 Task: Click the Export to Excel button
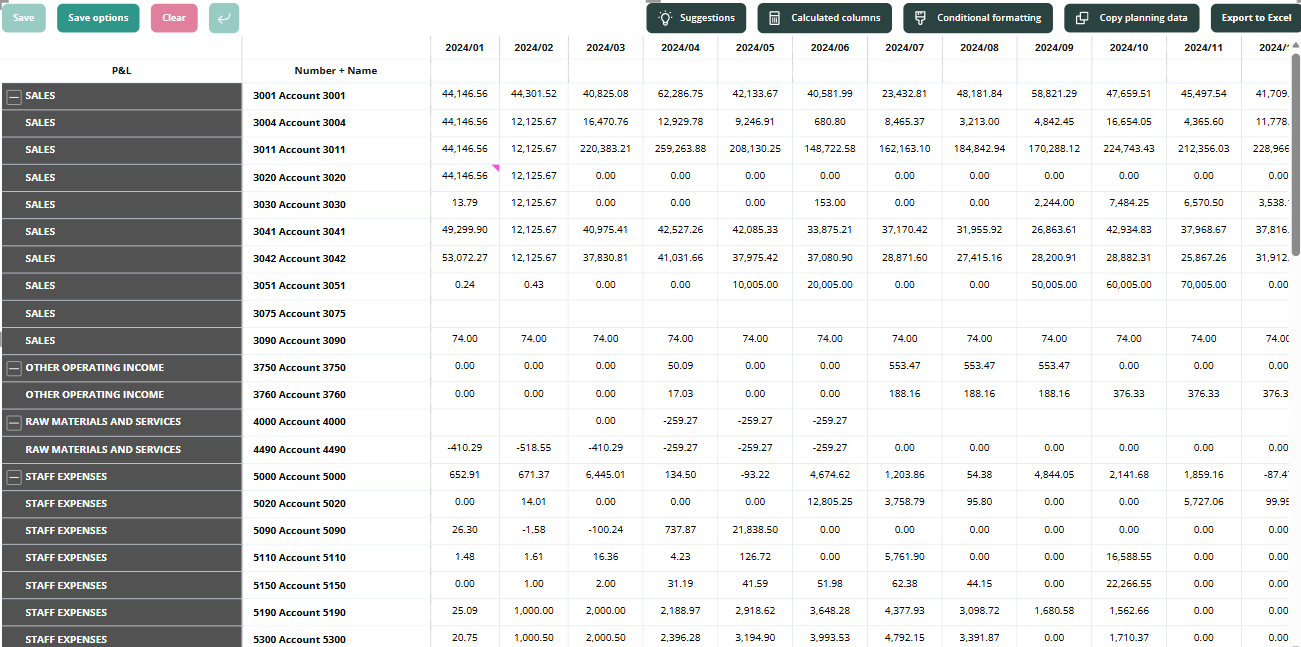click(1255, 18)
